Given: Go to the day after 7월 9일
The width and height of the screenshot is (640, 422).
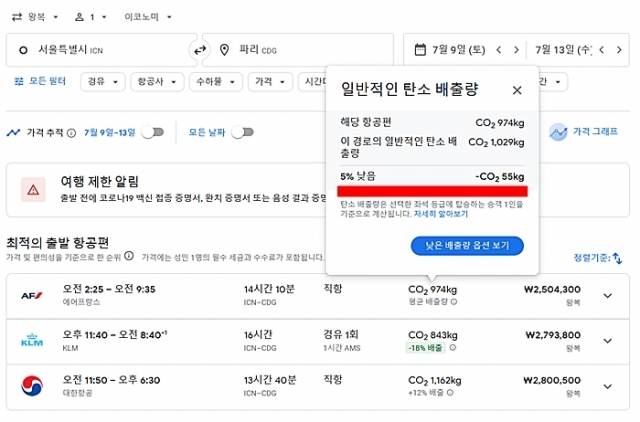Looking at the screenshot, I should [x=516, y=50].
